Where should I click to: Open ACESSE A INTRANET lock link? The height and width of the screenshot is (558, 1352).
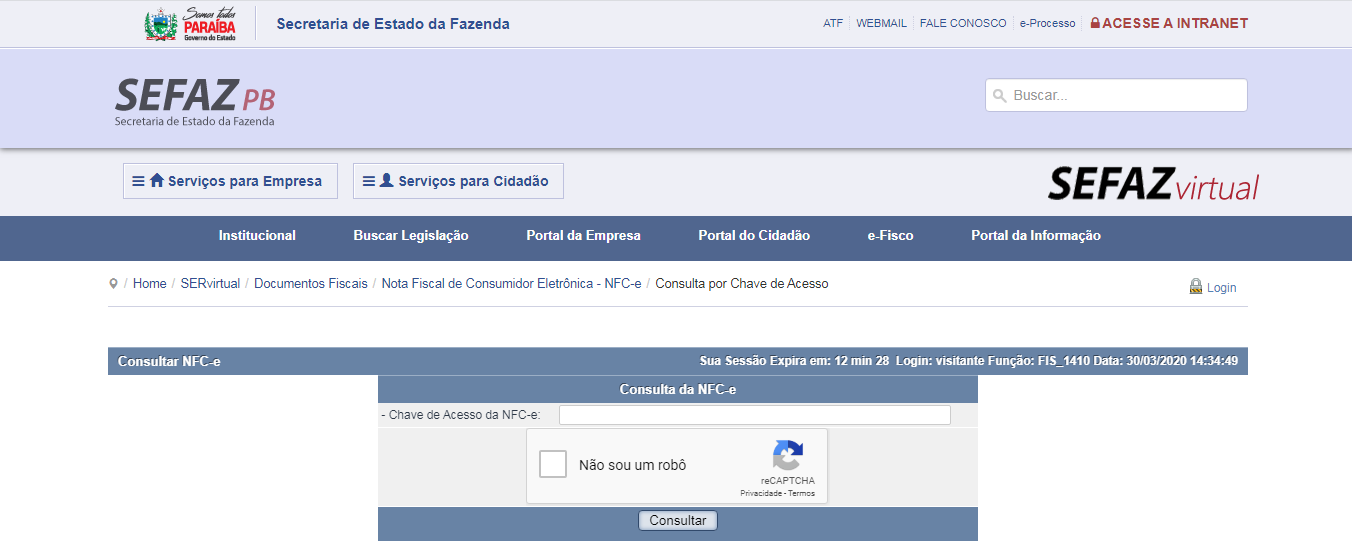tap(1168, 23)
